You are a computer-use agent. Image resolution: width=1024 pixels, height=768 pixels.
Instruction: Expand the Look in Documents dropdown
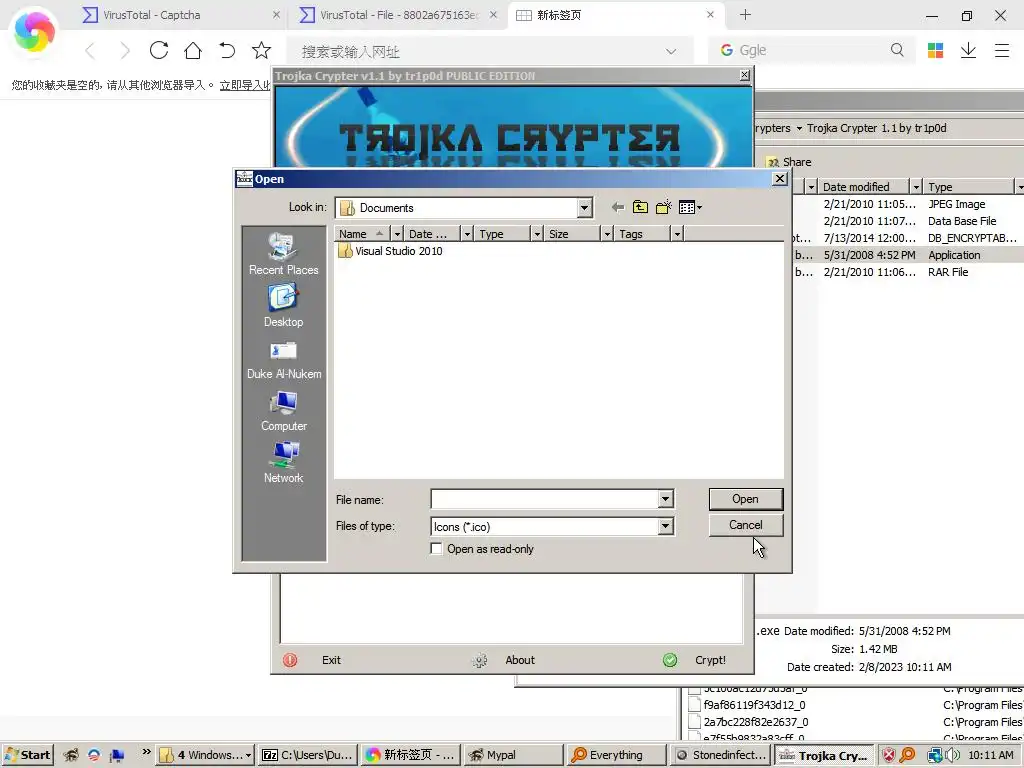click(x=584, y=208)
